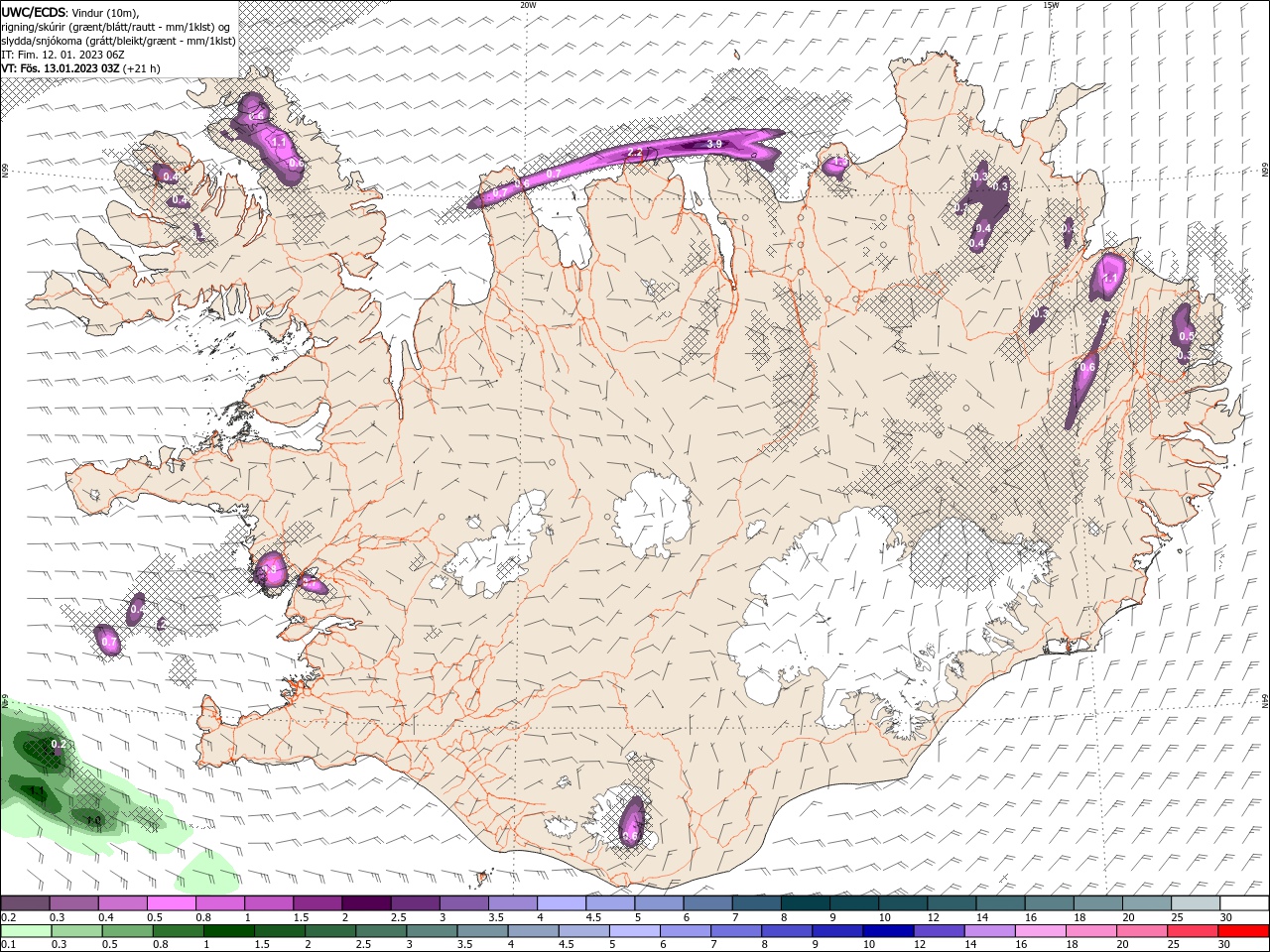Select the rain legend swatch starting at 16 (light pink)

[1040, 931]
